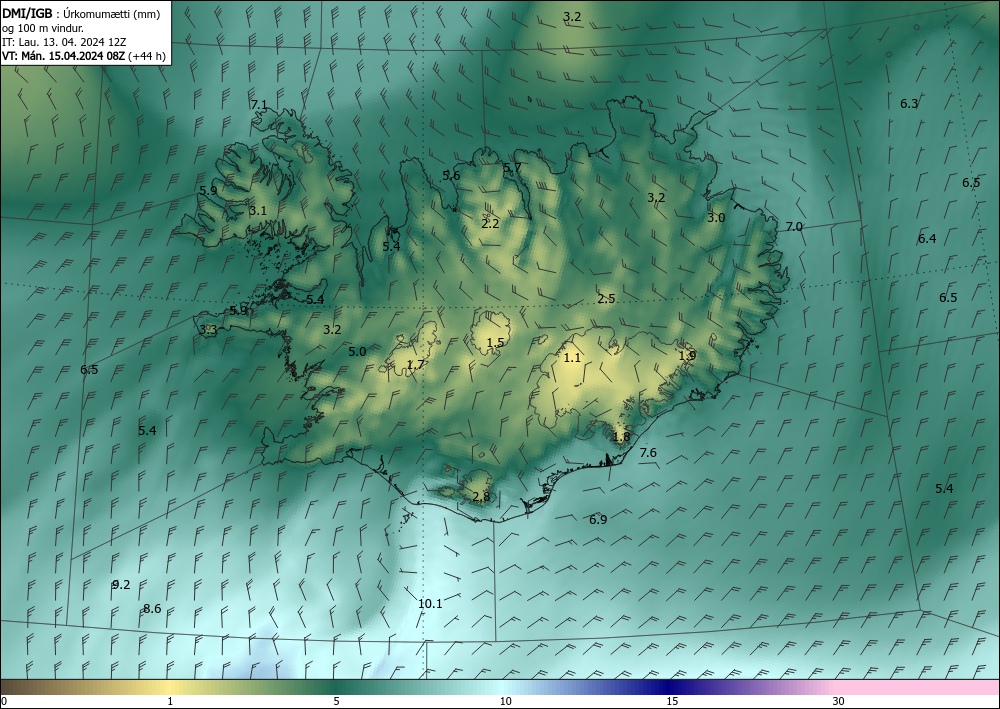The image size is (1000, 709).
Task: Click the 1.5 value on the central glacier
Action: click(x=496, y=342)
